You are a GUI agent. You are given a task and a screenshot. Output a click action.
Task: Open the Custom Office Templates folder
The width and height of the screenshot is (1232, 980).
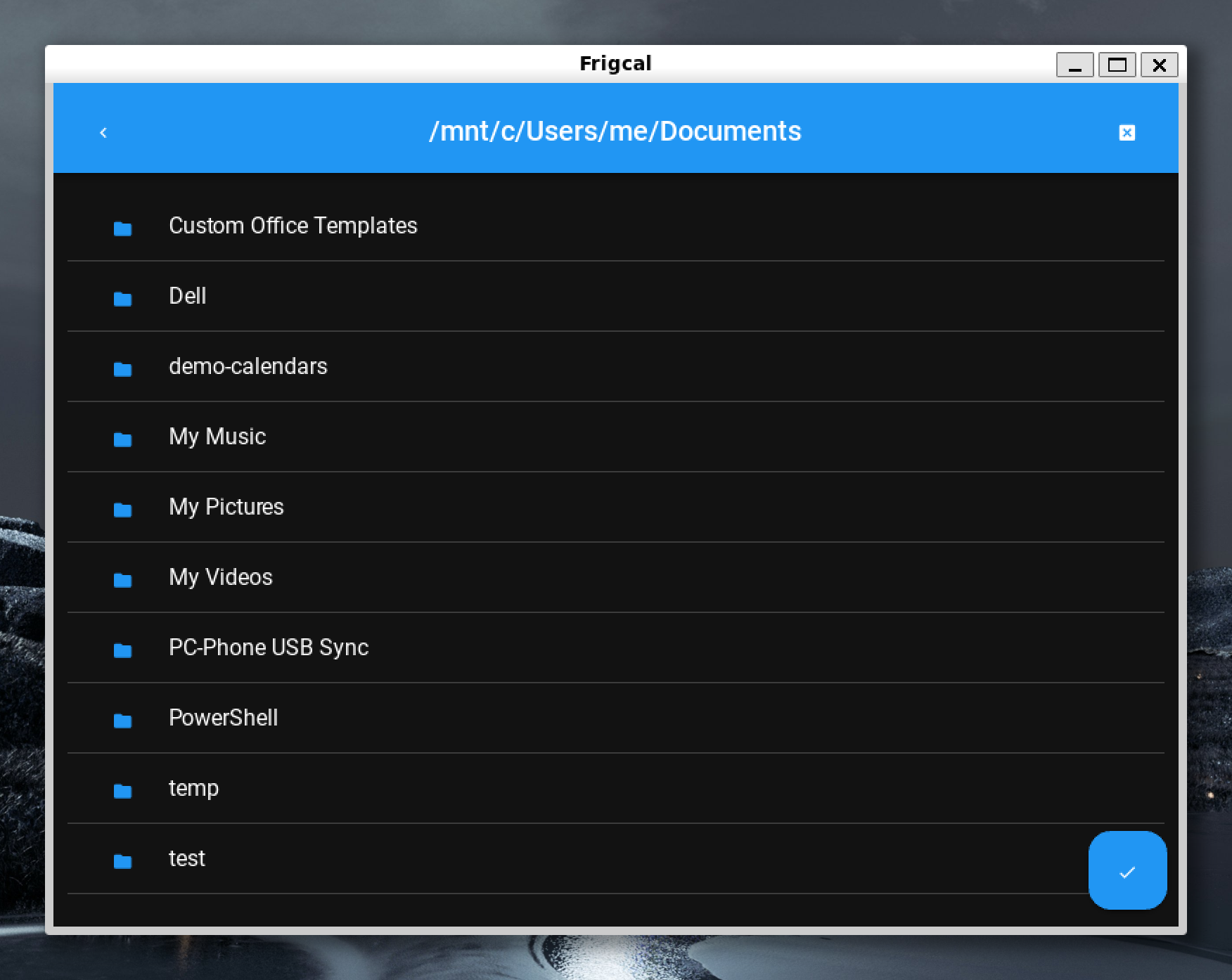[615, 226]
